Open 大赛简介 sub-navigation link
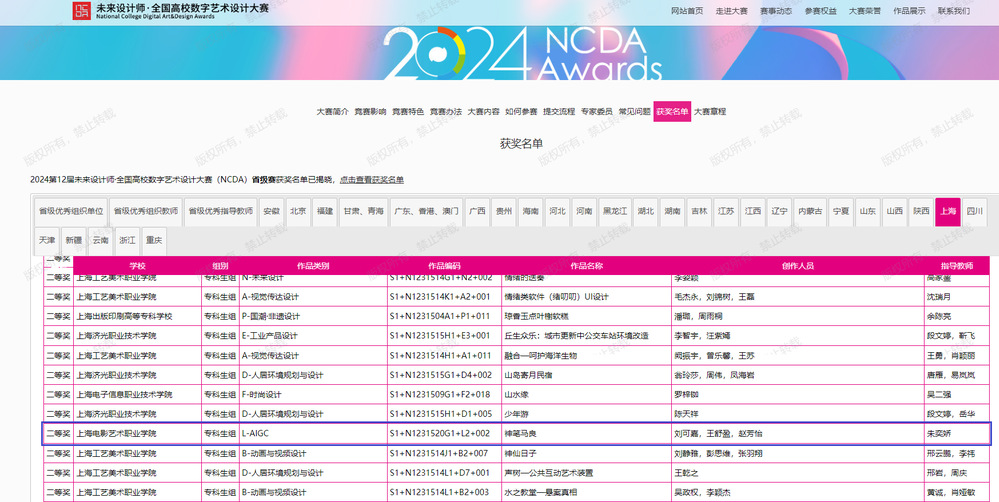This screenshot has width=999, height=502. (x=332, y=111)
